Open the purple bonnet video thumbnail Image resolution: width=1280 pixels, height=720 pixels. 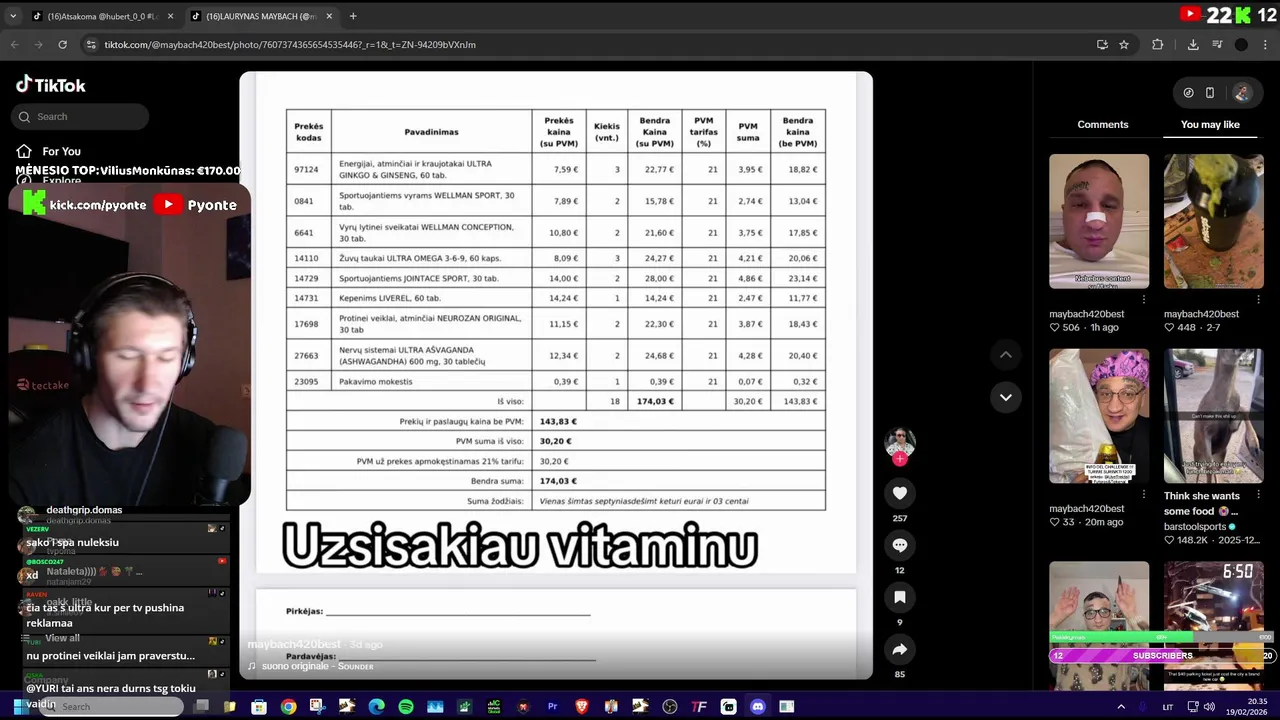[1099, 416]
